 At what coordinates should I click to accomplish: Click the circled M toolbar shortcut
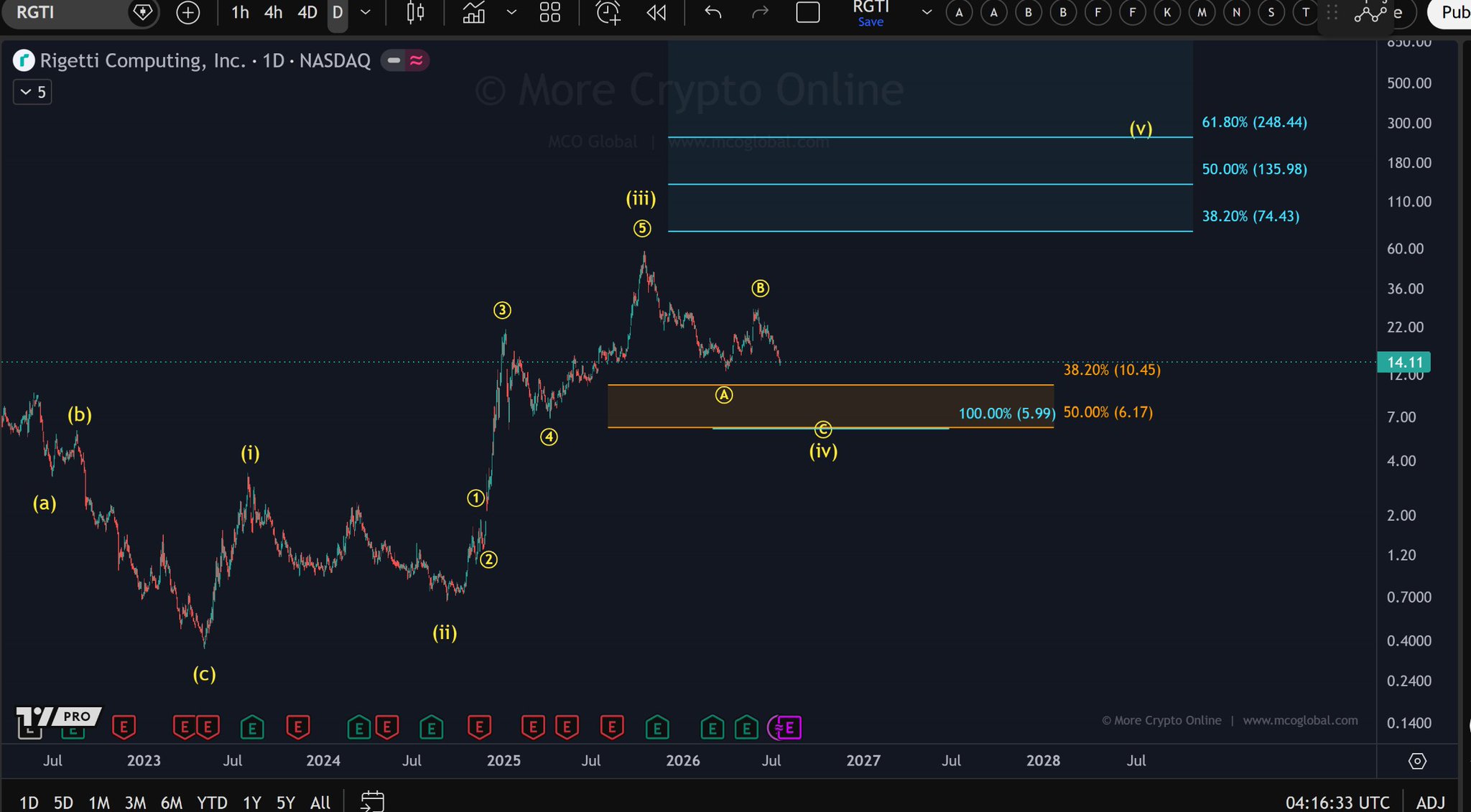(1202, 12)
